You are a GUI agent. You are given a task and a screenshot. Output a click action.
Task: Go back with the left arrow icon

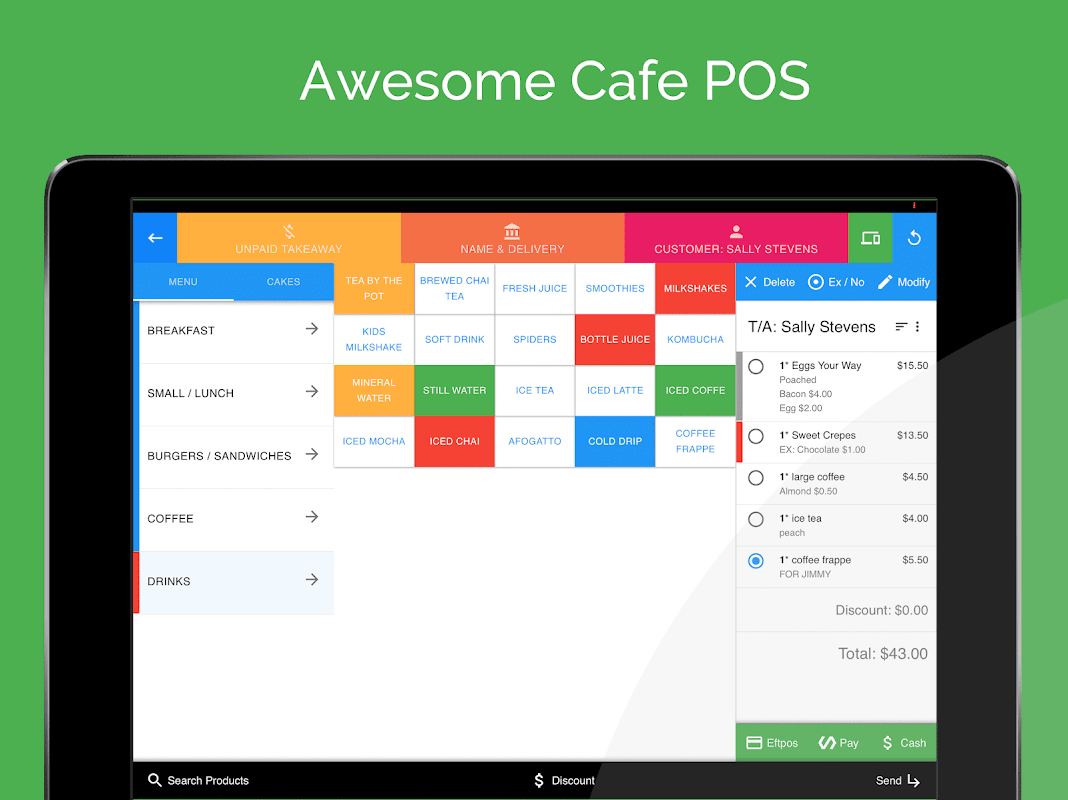coord(155,238)
